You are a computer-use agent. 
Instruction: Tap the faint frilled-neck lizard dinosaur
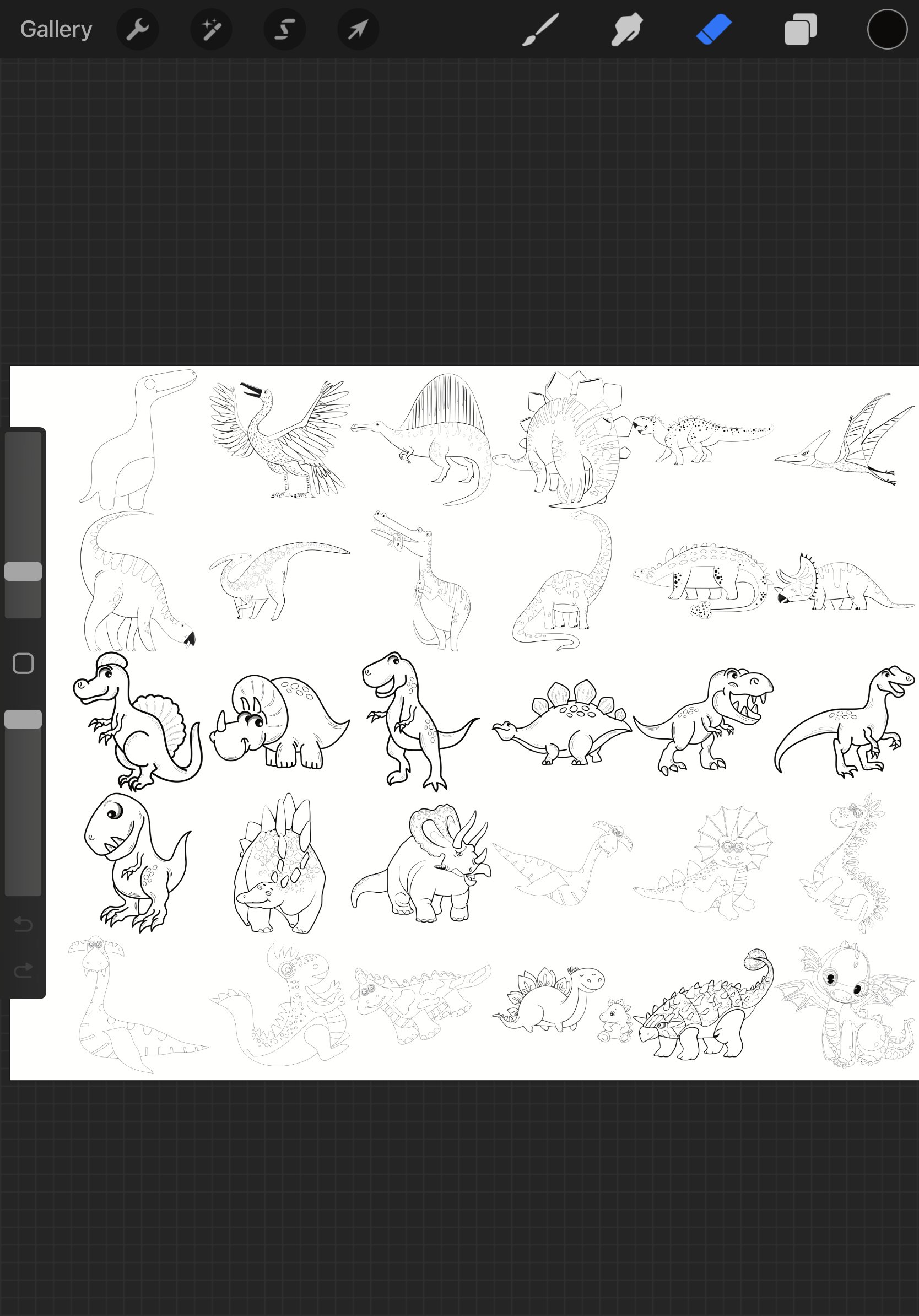[x=704, y=863]
